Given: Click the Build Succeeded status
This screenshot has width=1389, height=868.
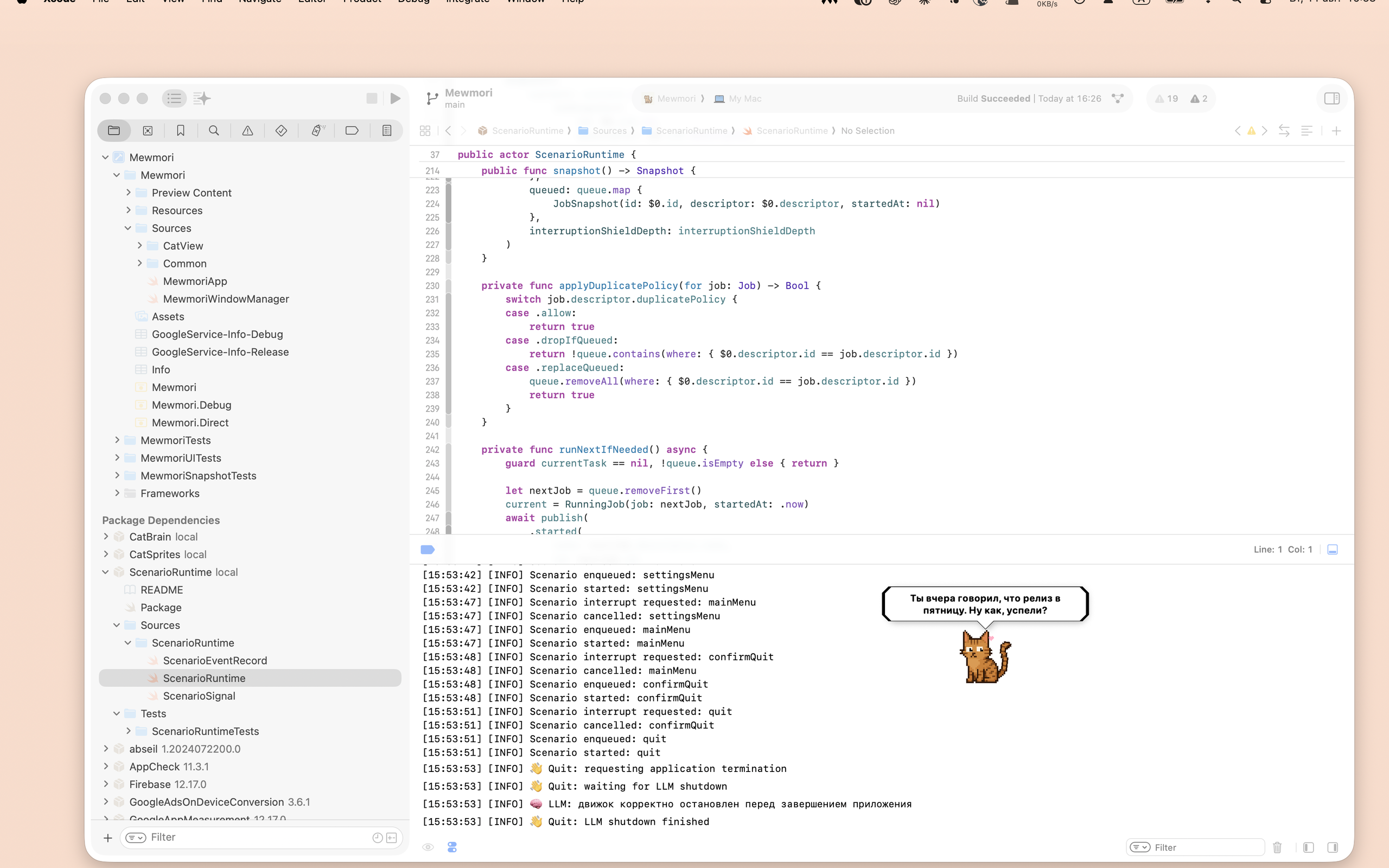Looking at the screenshot, I should (x=1029, y=99).
